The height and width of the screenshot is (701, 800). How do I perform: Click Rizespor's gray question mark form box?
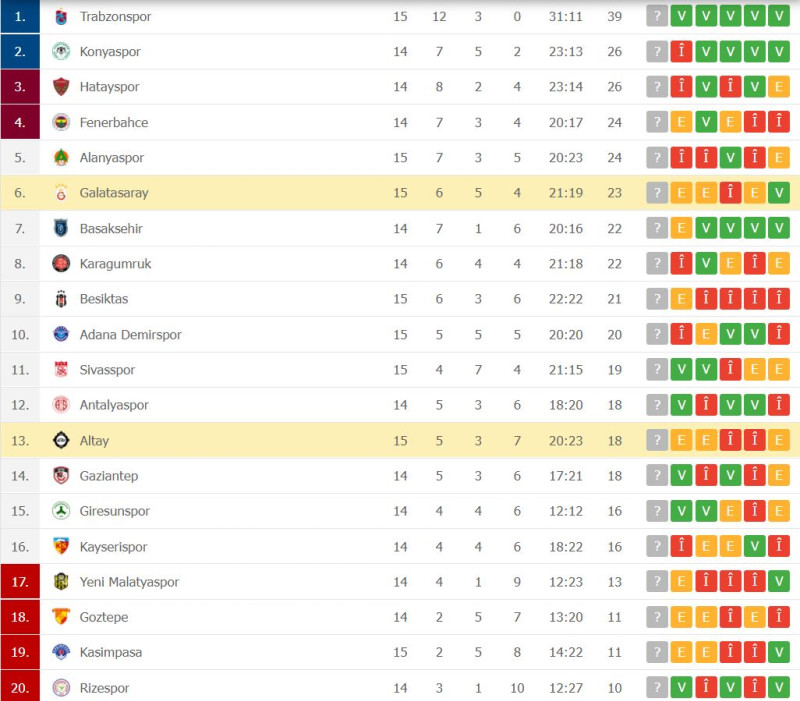(657, 688)
